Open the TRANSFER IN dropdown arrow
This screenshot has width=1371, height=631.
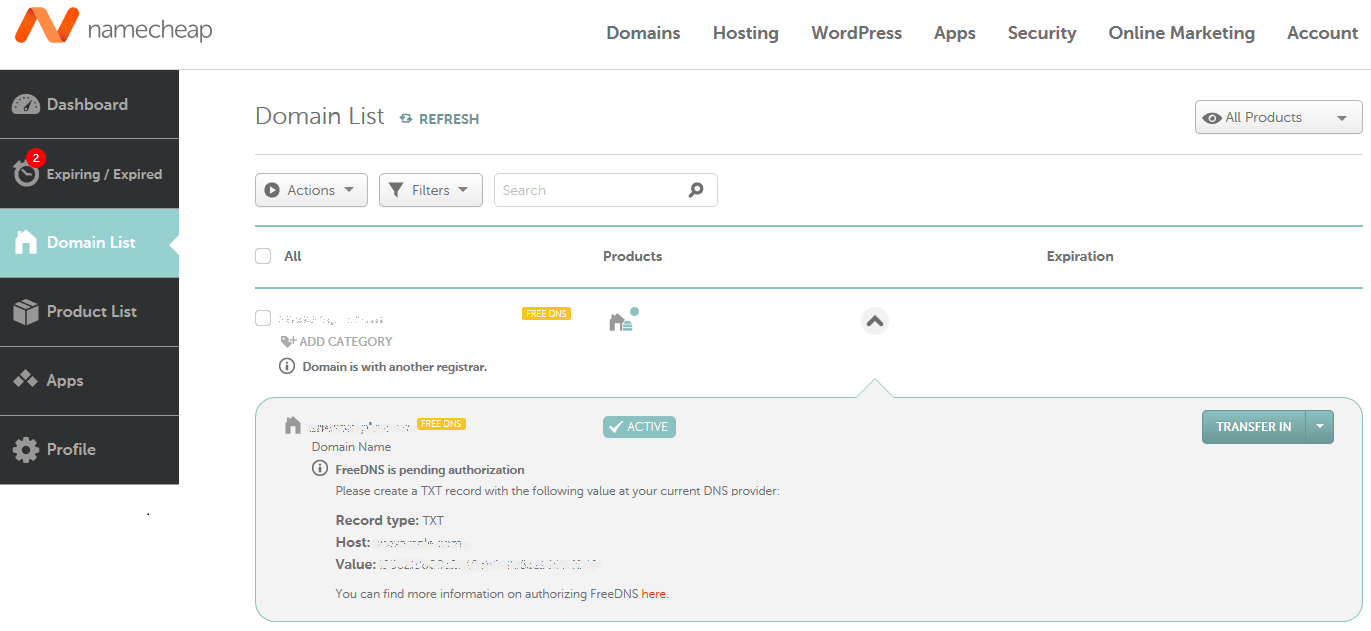[1320, 427]
